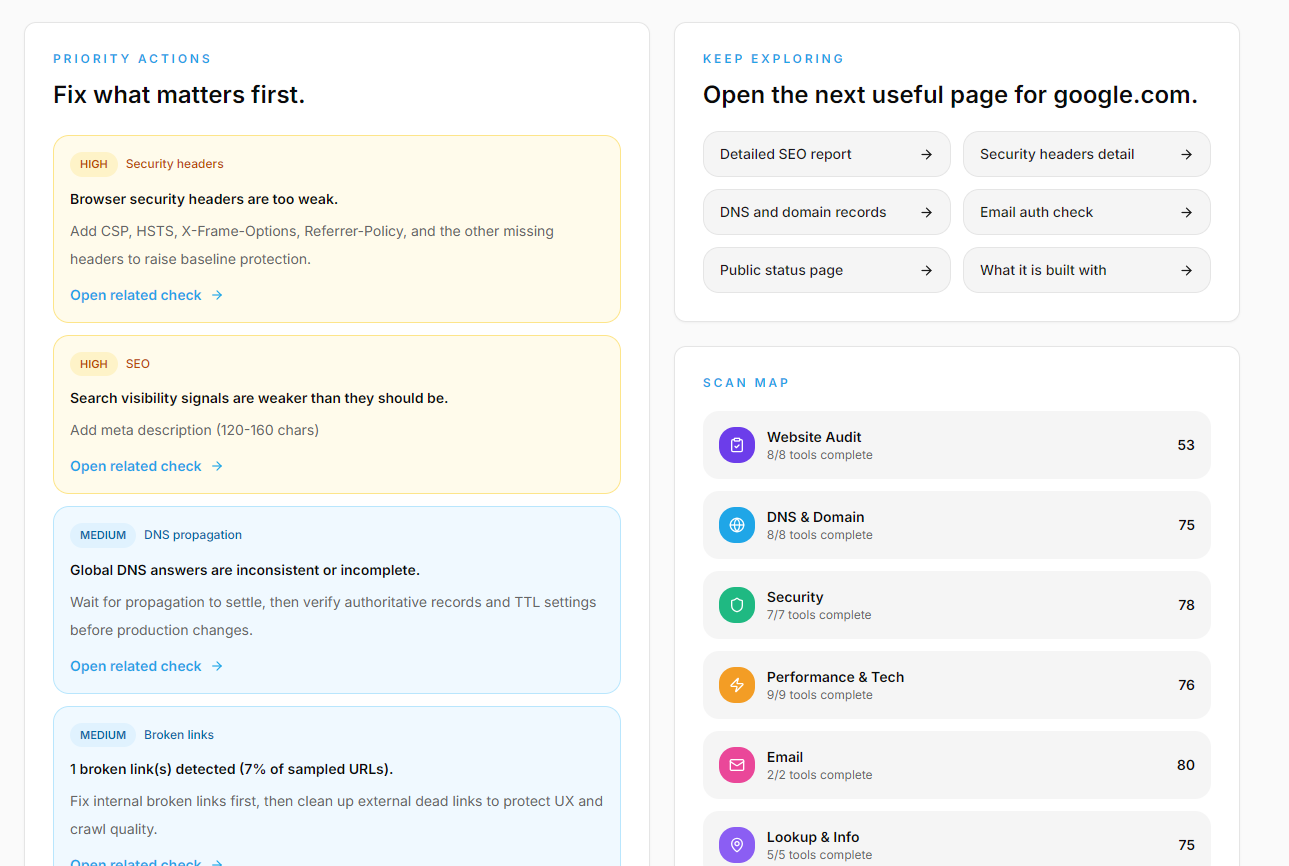Screen dimensions: 1289x866
Task: Open related check for SEO issue
Action: point(147,466)
